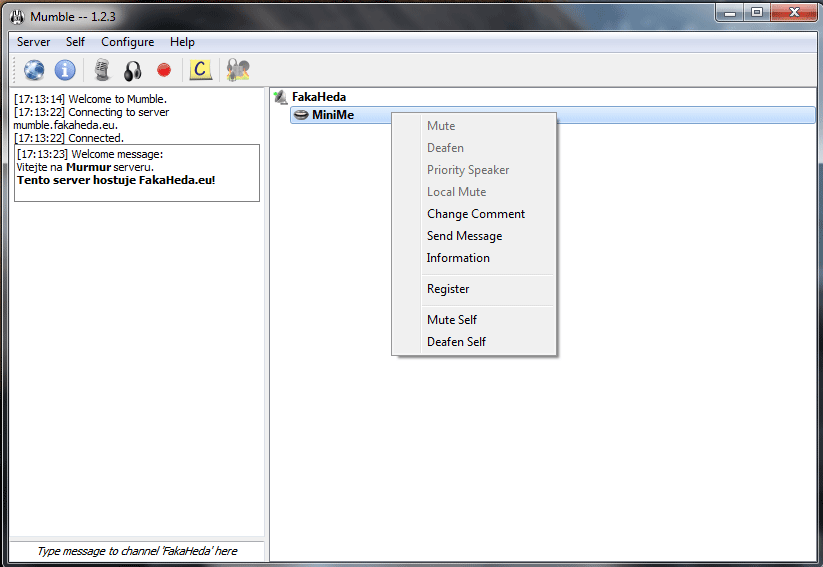Toggle microphone mute in the toolbar
823x567 pixels.
pyautogui.click(x=102, y=70)
